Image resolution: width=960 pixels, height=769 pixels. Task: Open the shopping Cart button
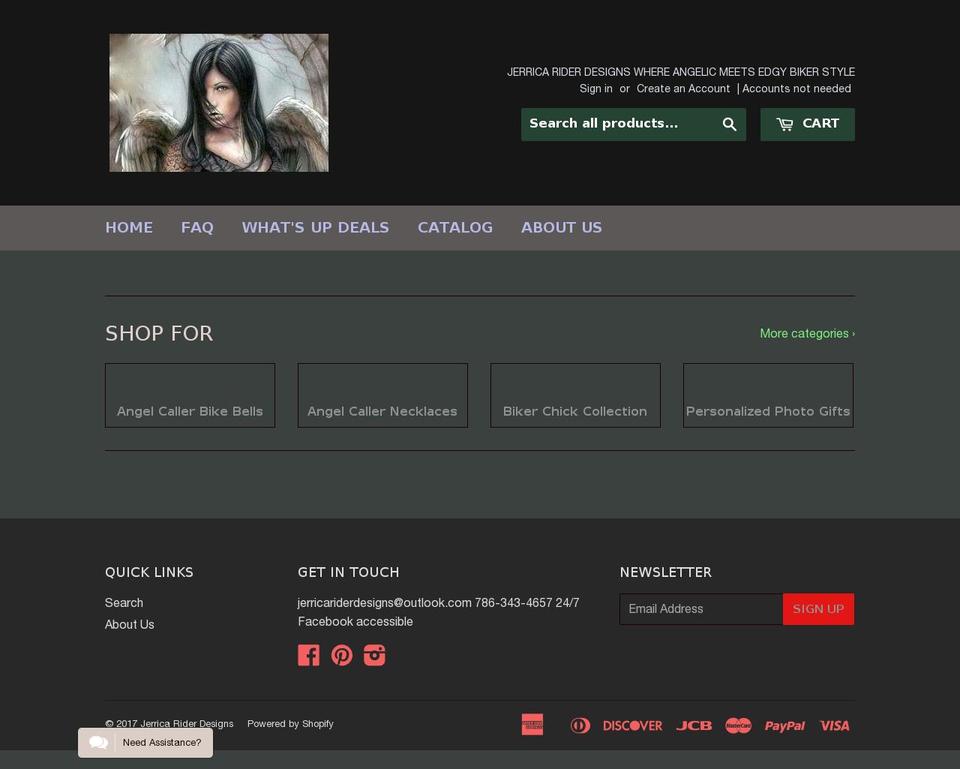[808, 124]
